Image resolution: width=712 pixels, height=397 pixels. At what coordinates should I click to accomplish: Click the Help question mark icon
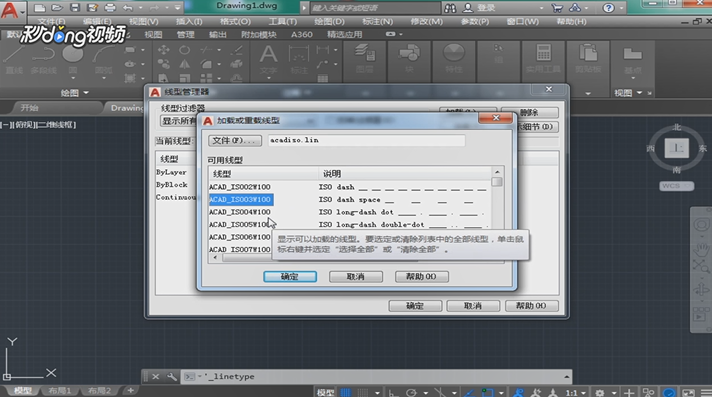(608, 8)
